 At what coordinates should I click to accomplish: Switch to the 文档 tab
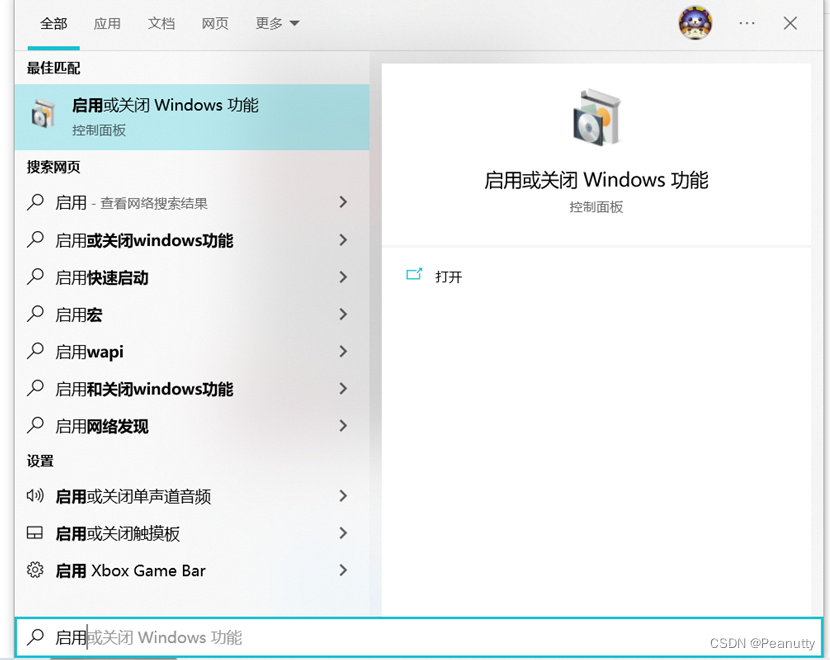click(161, 24)
